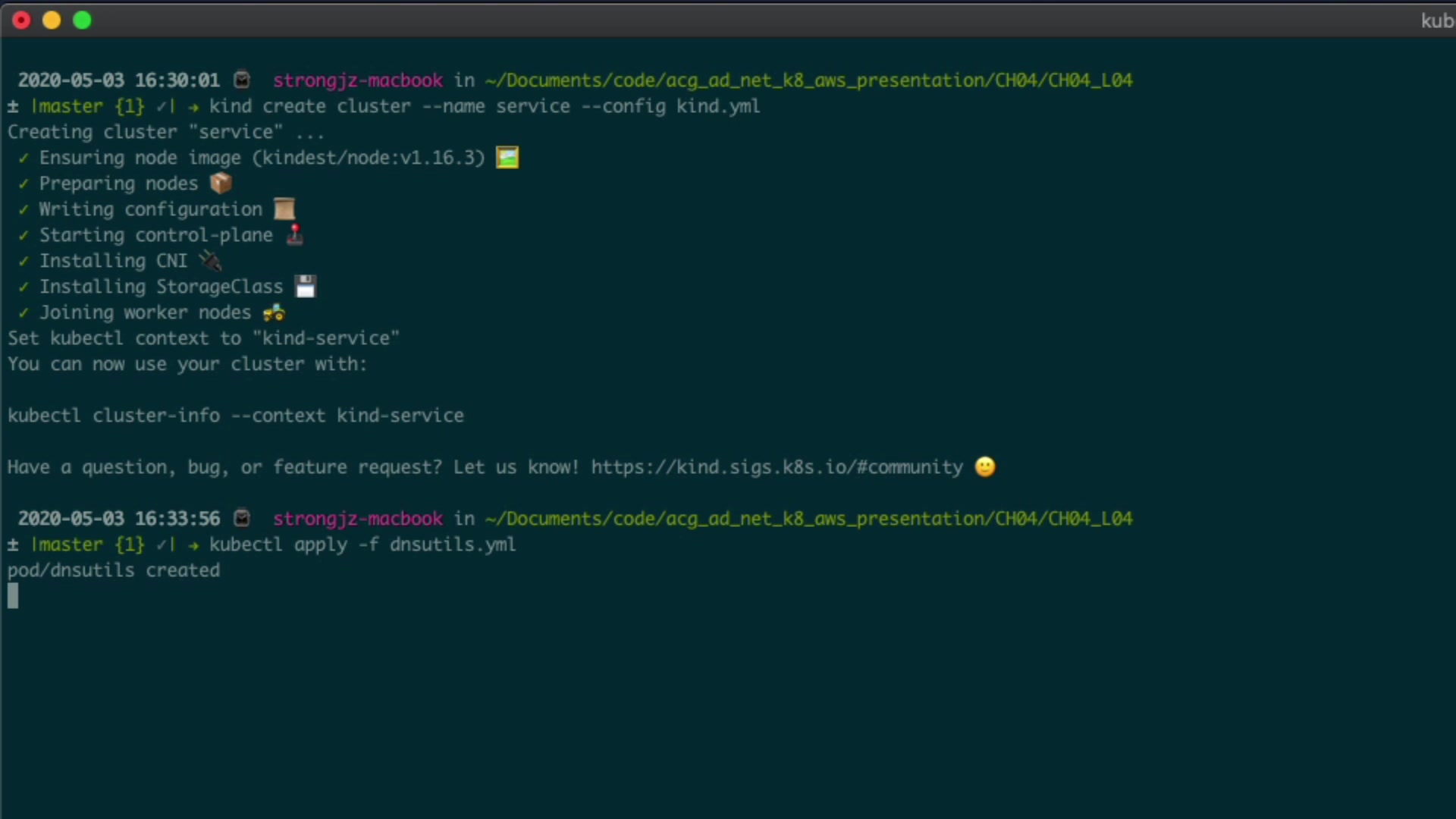Viewport: 1456px width, 819px height.
Task: Click the smiley face emoji after community link
Action: click(x=984, y=466)
